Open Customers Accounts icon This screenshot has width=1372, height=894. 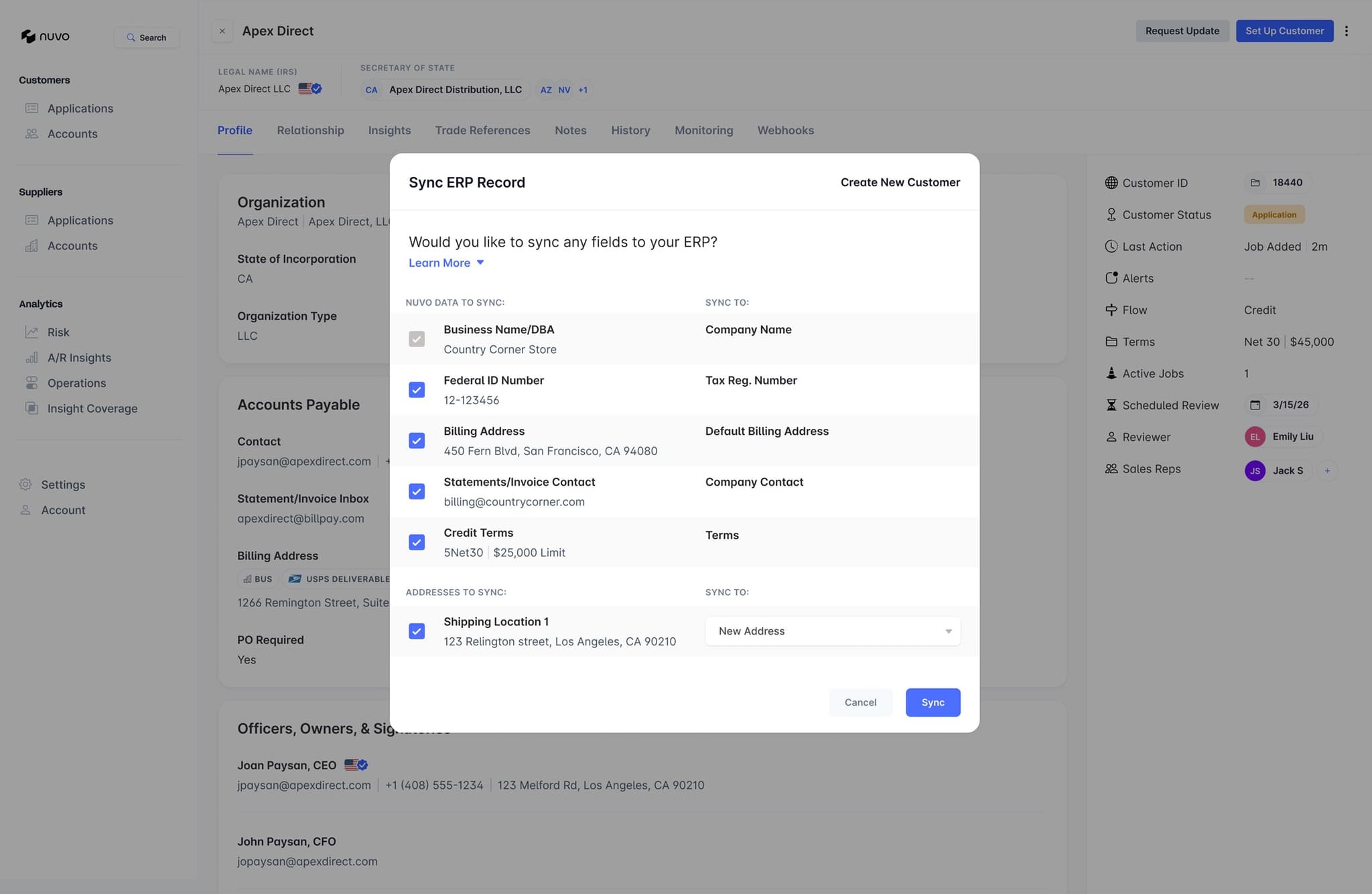click(x=31, y=133)
